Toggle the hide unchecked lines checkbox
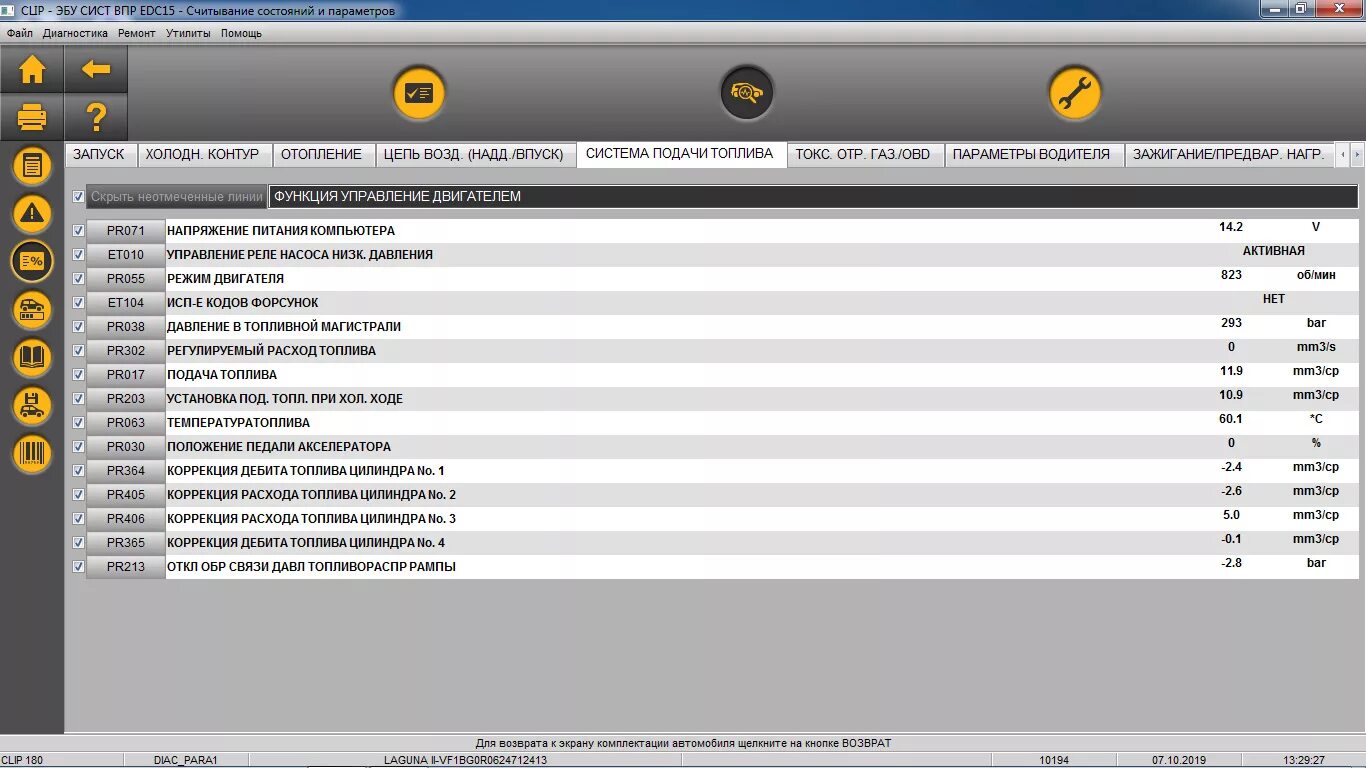 79,197
